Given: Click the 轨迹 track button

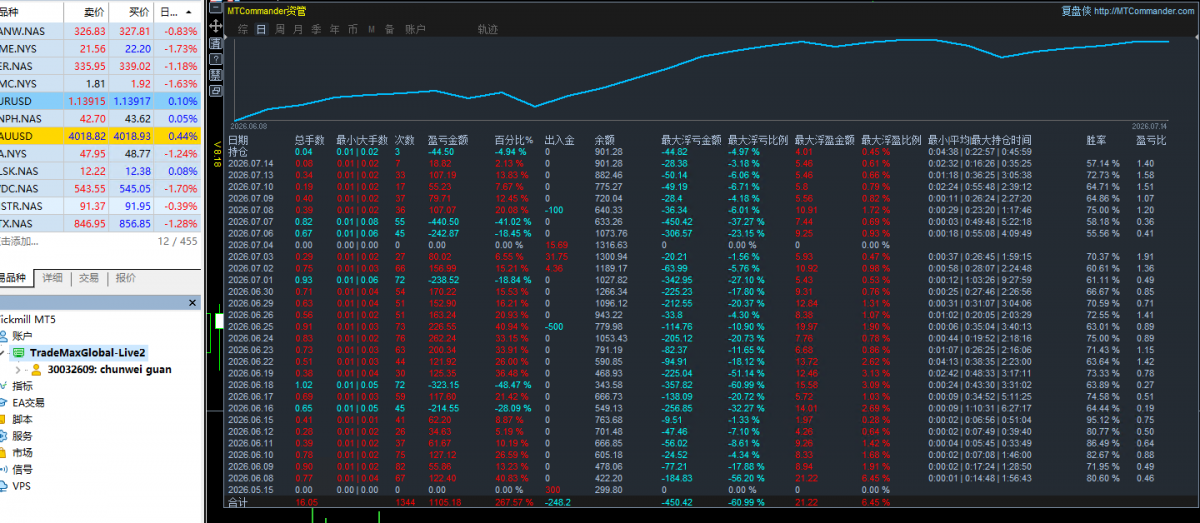Looking at the screenshot, I should [487, 30].
